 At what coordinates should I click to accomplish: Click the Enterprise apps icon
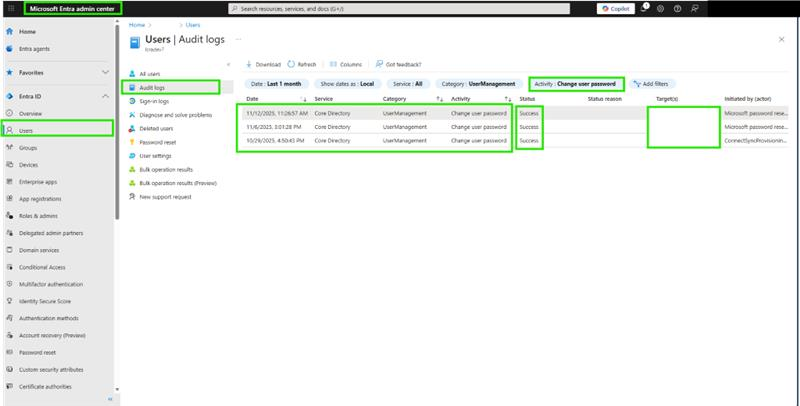coord(9,182)
